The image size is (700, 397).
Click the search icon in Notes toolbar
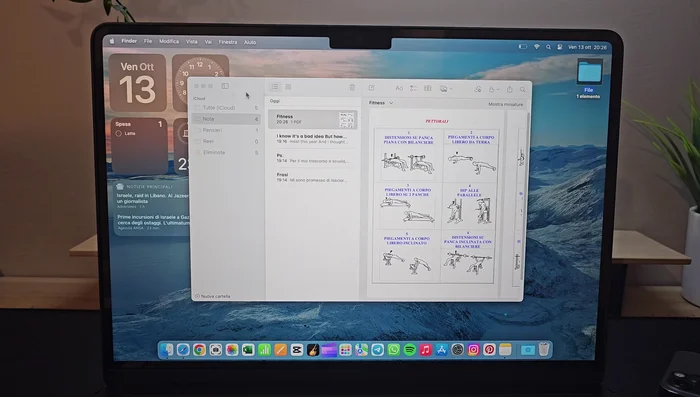(x=522, y=90)
